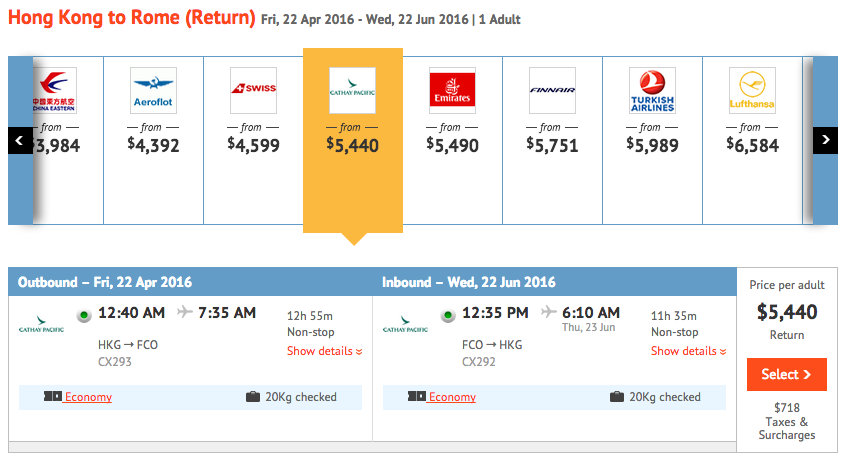Select the Emirates airline logo
Viewport: 848px width, 461px height.
coord(452,90)
